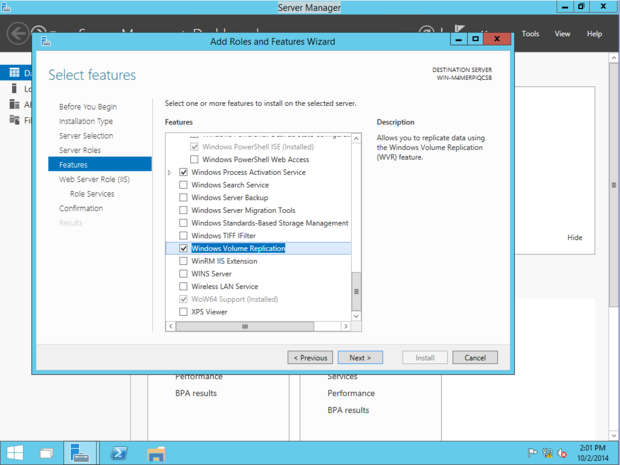The width and height of the screenshot is (620, 465).
Task: Click the features list vertical scrollbar thumb
Action: (x=356, y=291)
